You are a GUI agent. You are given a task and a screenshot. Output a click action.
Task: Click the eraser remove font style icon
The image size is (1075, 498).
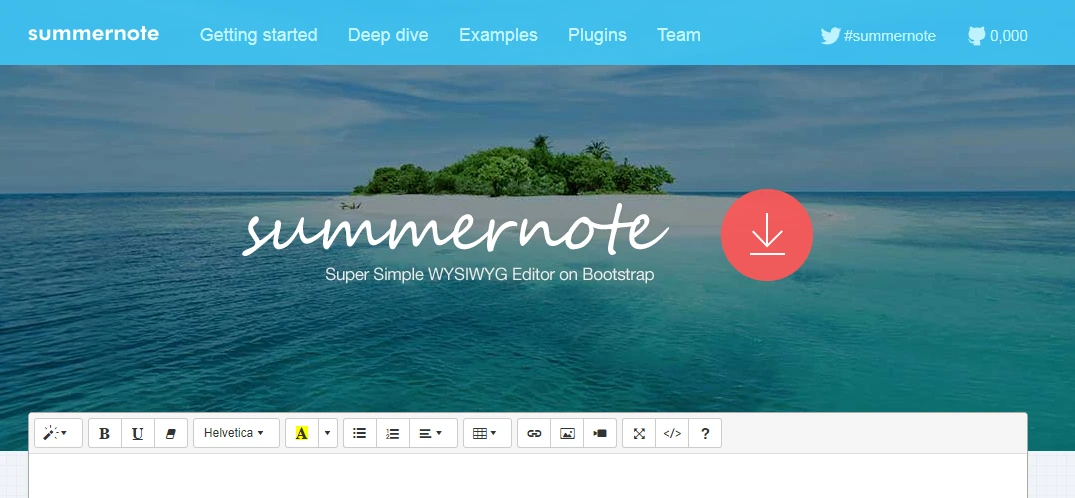pyautogui.click(x=171, y=434)
